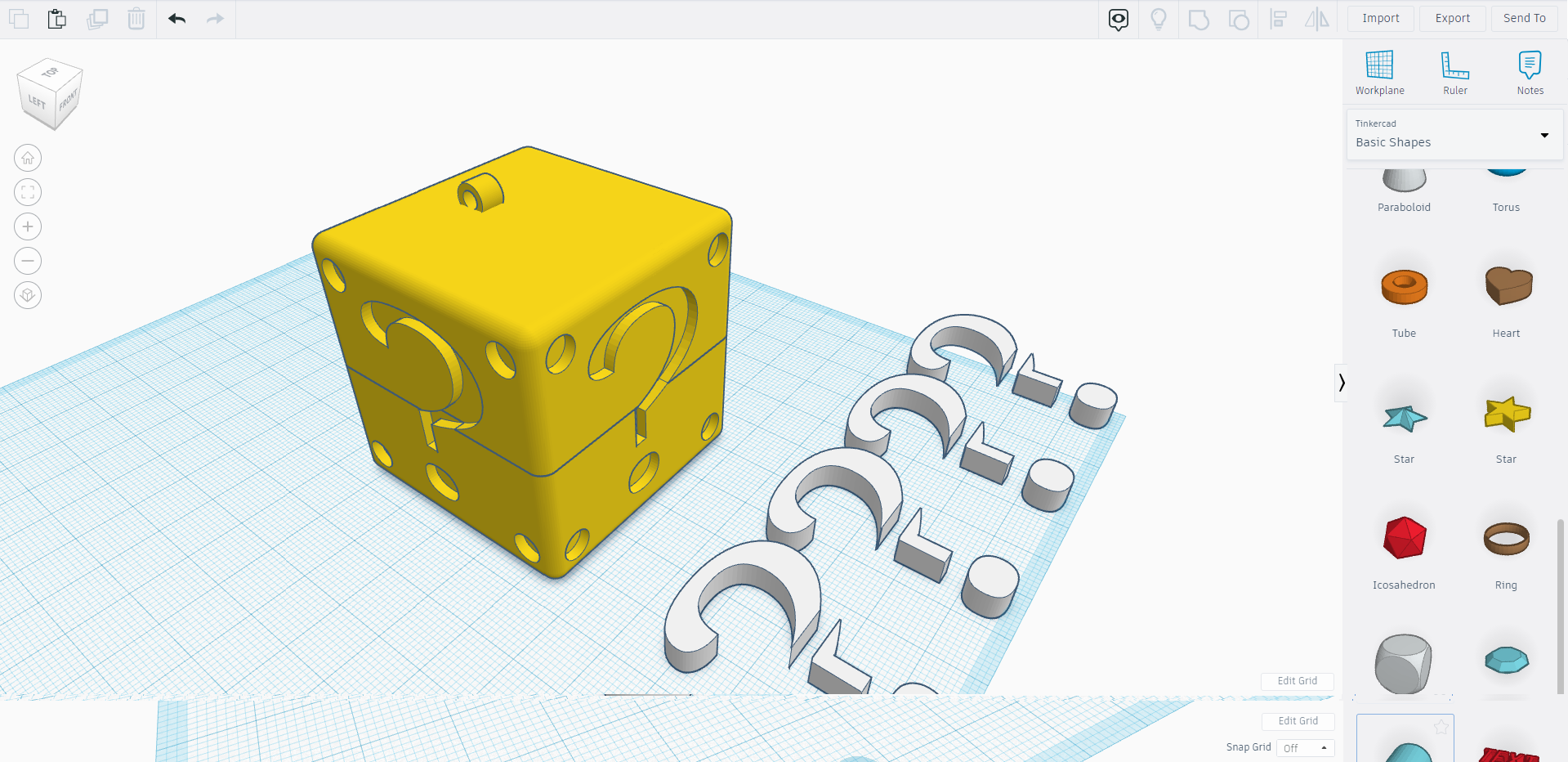
Task: Toggle orthographic view mode
Action: [x=27, y=295]
